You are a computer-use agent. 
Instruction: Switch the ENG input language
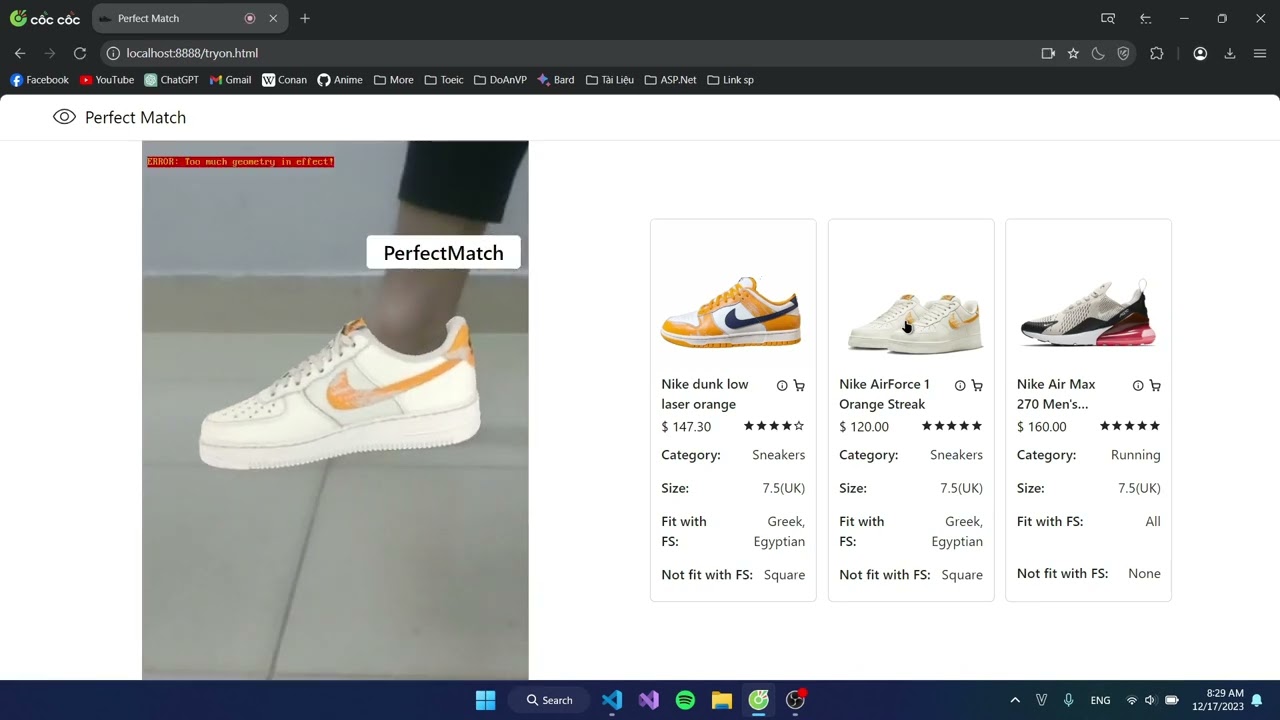(x=1100, y=700)
